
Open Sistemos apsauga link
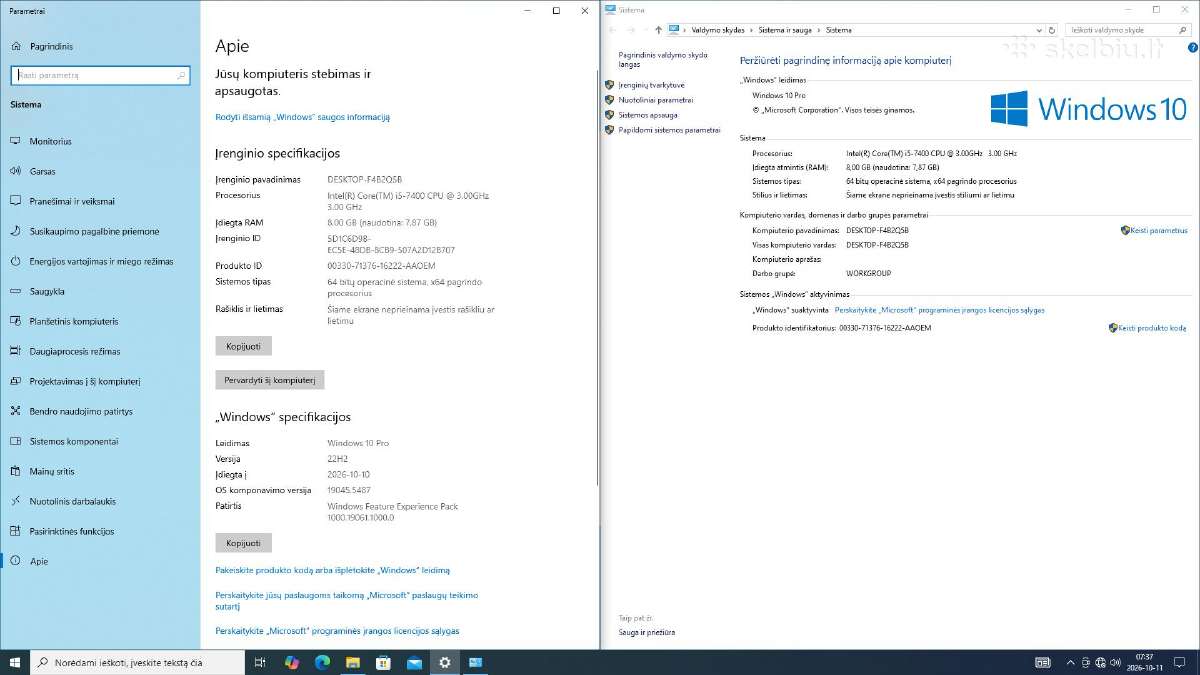[648, 115]
